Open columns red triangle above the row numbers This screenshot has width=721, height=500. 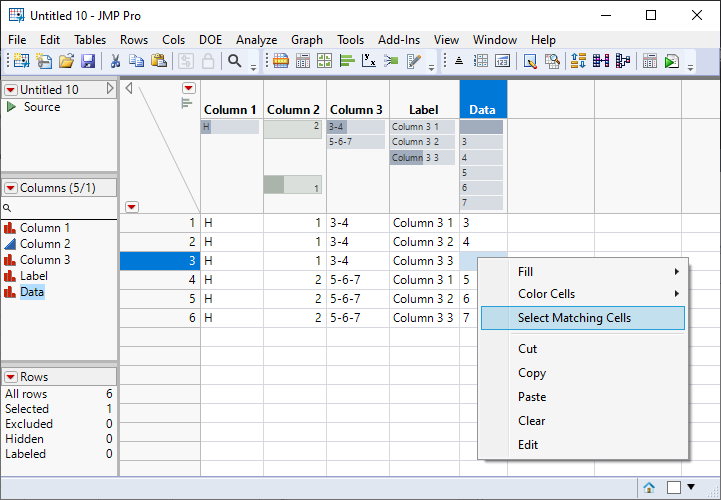(x=189, y=88)
